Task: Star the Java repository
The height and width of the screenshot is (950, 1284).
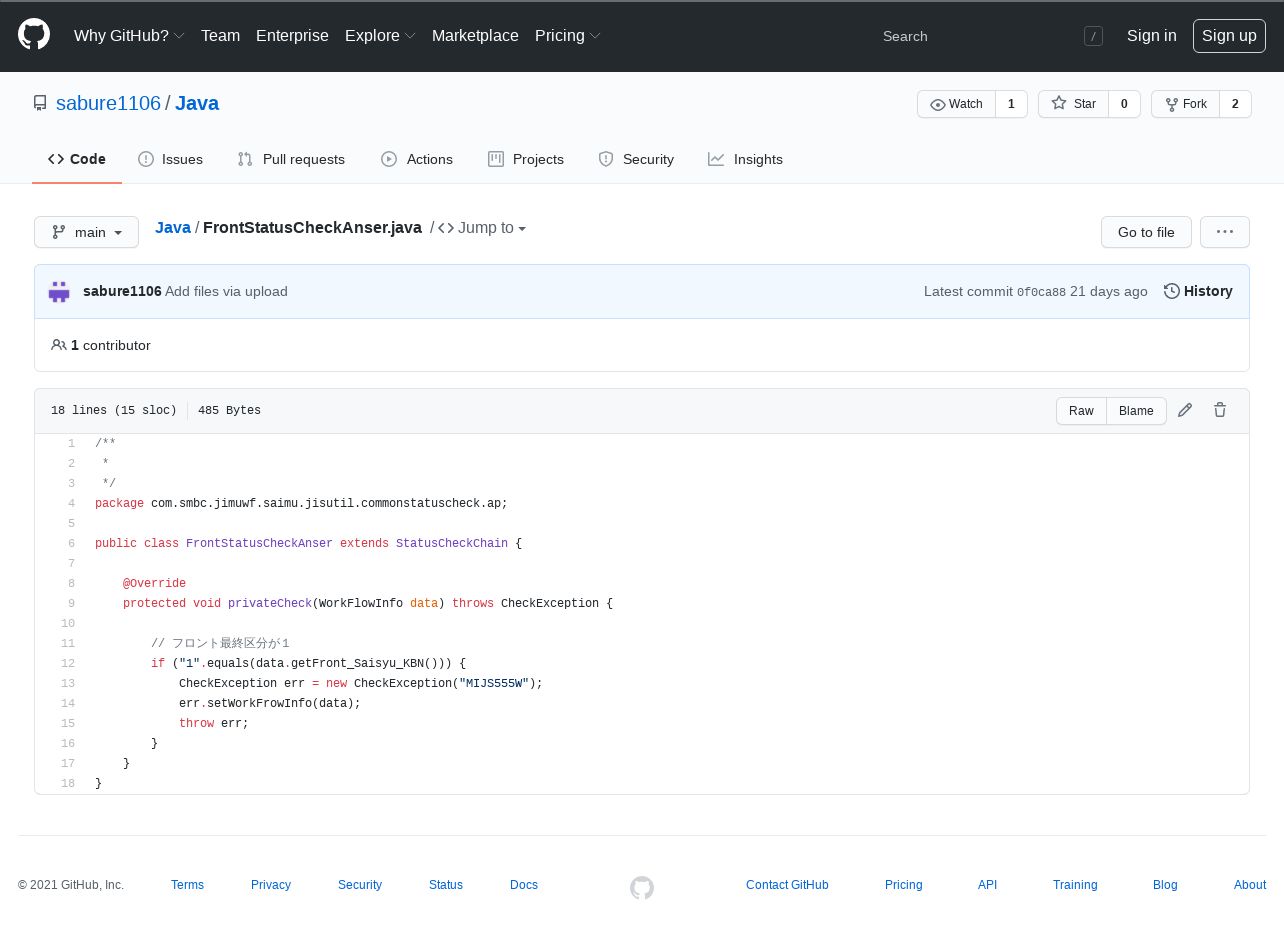Action: [1074, 104]
